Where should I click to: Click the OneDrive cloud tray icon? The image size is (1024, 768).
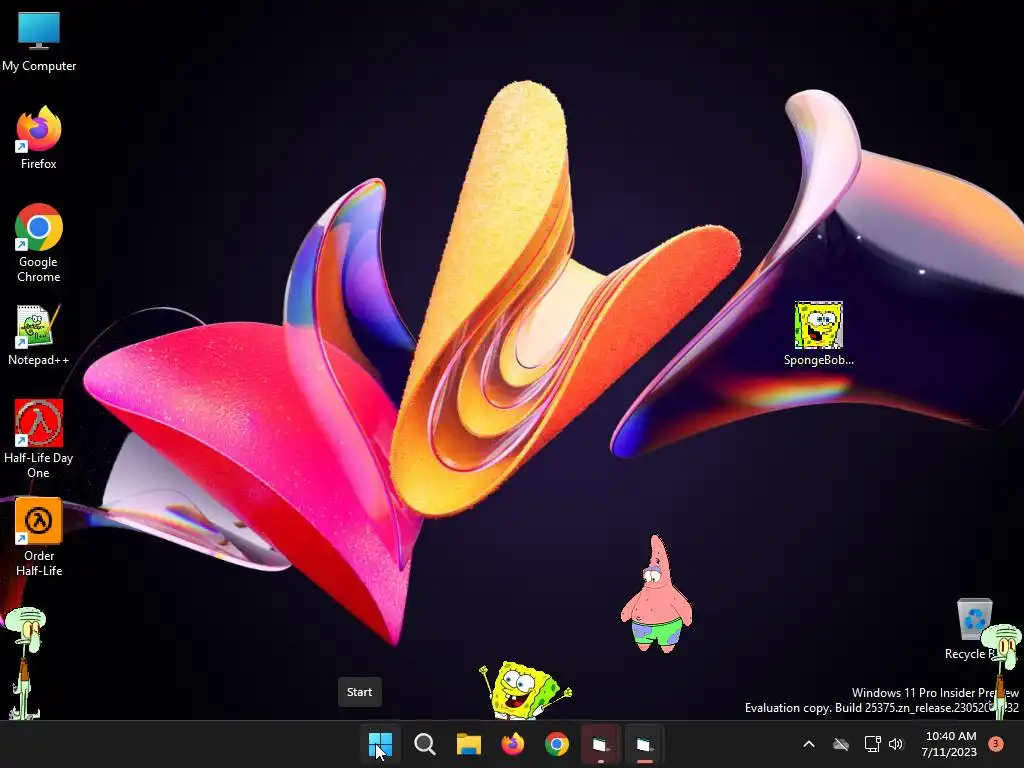[841, 744]
